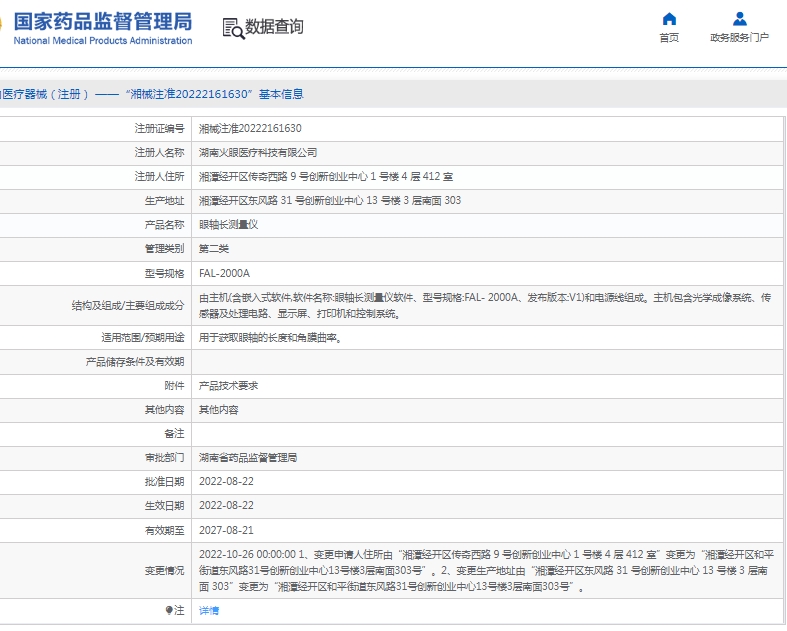787x631 pixels.
Task: Click the 其他内容 value cell
Action: [x=219, y=410]
